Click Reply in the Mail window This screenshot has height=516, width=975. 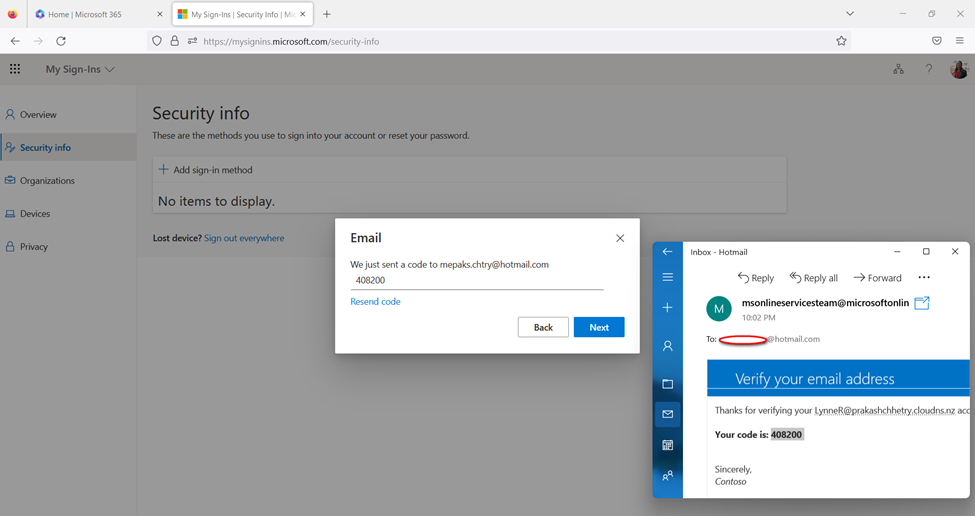pyautogui.click(x=756, y=278)
